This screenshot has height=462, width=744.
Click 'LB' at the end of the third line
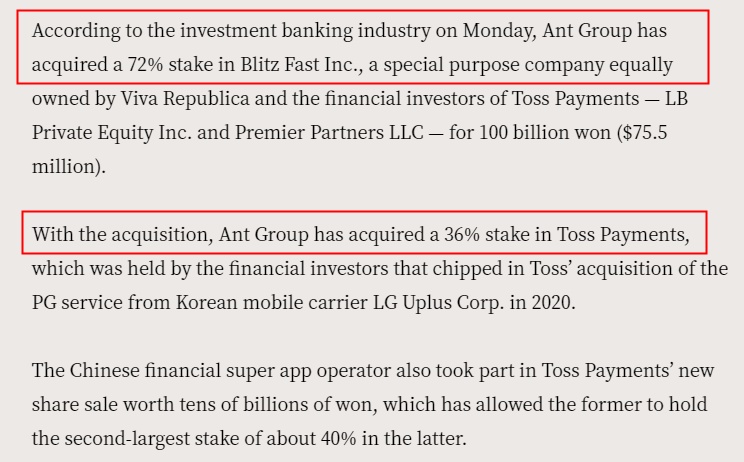[x=676, y=99]
